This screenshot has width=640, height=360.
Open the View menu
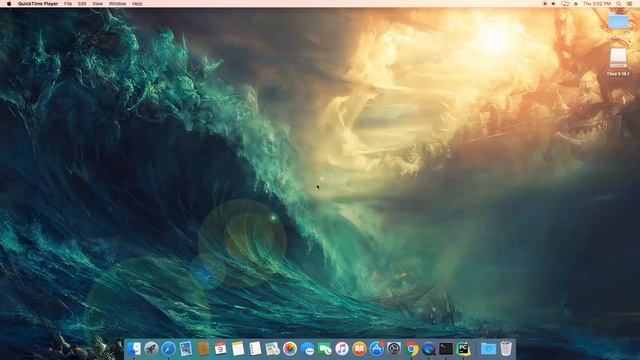[98, 4]
